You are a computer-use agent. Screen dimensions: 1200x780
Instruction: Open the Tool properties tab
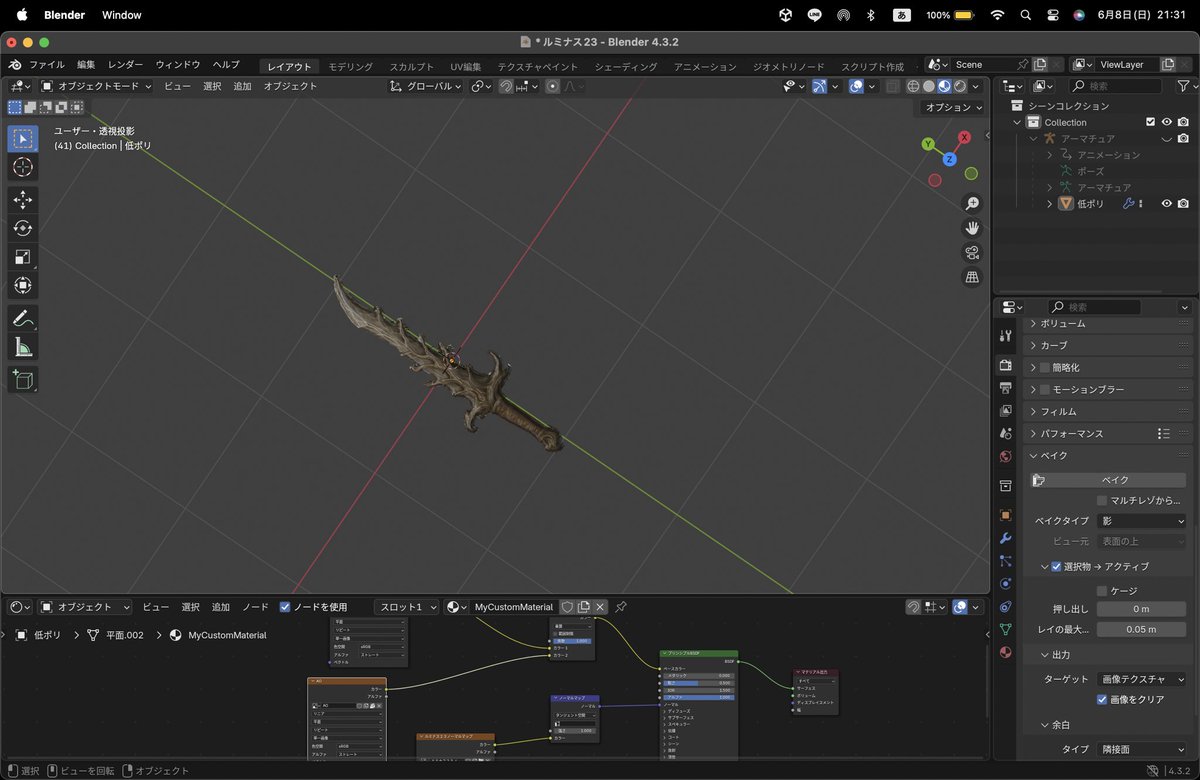(1006, 336)
